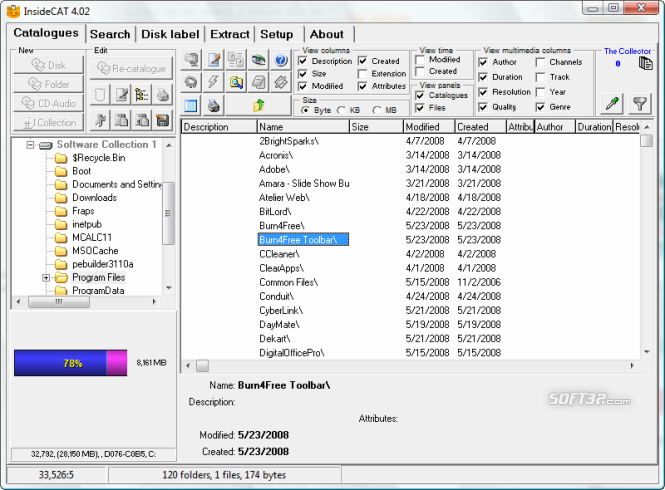This screenshot has width=665, height=490.
Task: Enable the Extension column checkbox
Action: click(x=363, y=74)
